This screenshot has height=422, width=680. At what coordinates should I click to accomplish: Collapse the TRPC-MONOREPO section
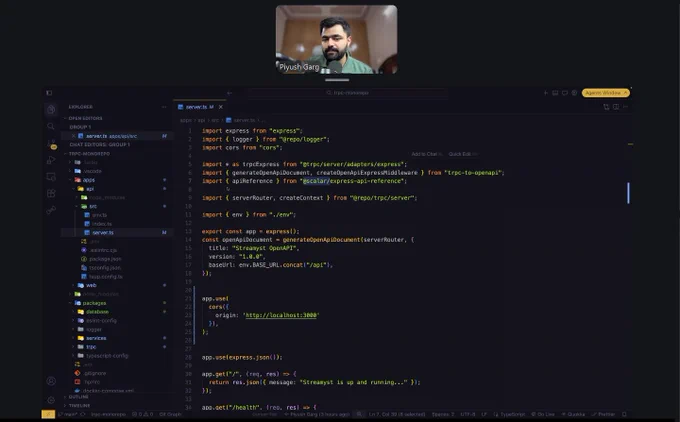(x=89, y=154)
